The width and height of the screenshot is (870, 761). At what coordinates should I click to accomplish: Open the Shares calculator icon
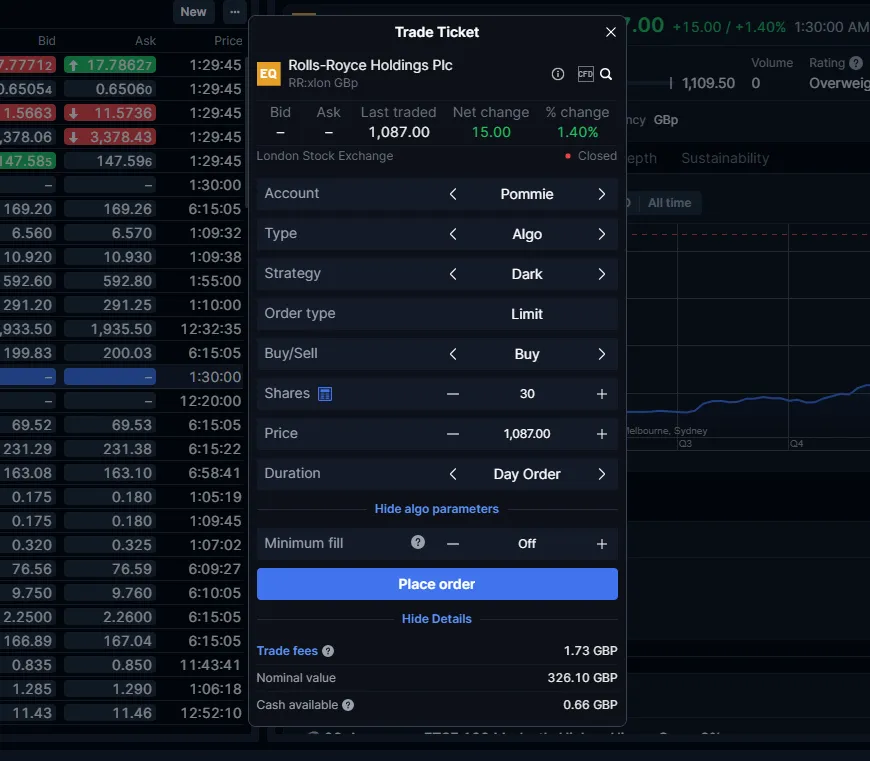coord(325,394)
